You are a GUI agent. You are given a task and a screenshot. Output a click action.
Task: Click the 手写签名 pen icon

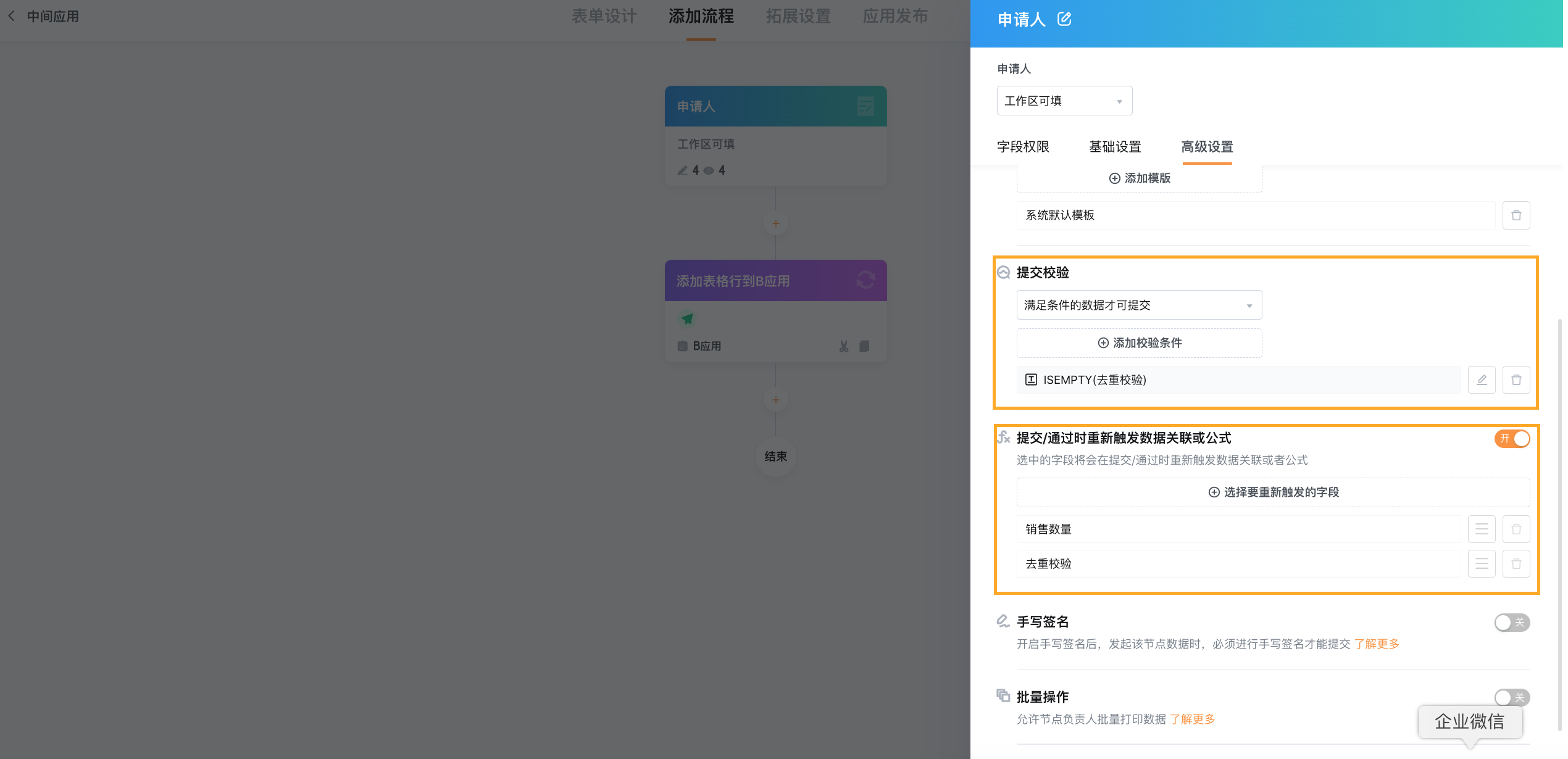[x=1004, y=621]
